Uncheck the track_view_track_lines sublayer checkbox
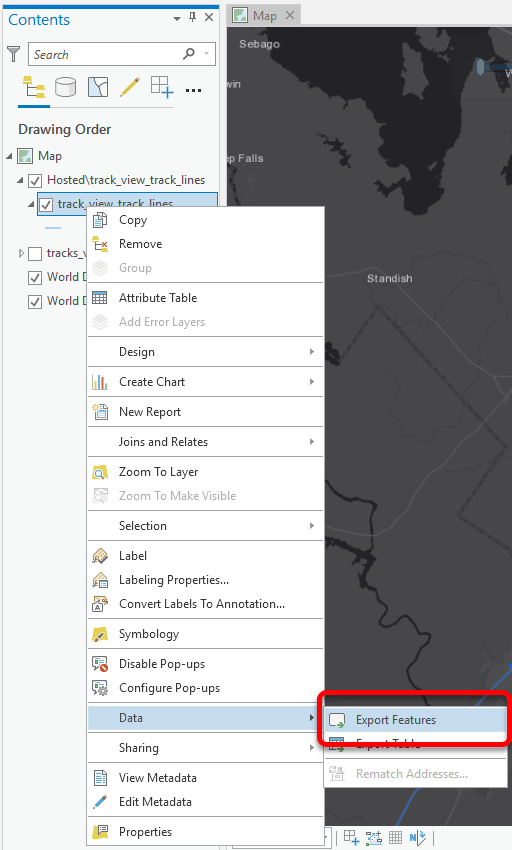Viewport: 512px width, 850px height. tap(46, 204)
